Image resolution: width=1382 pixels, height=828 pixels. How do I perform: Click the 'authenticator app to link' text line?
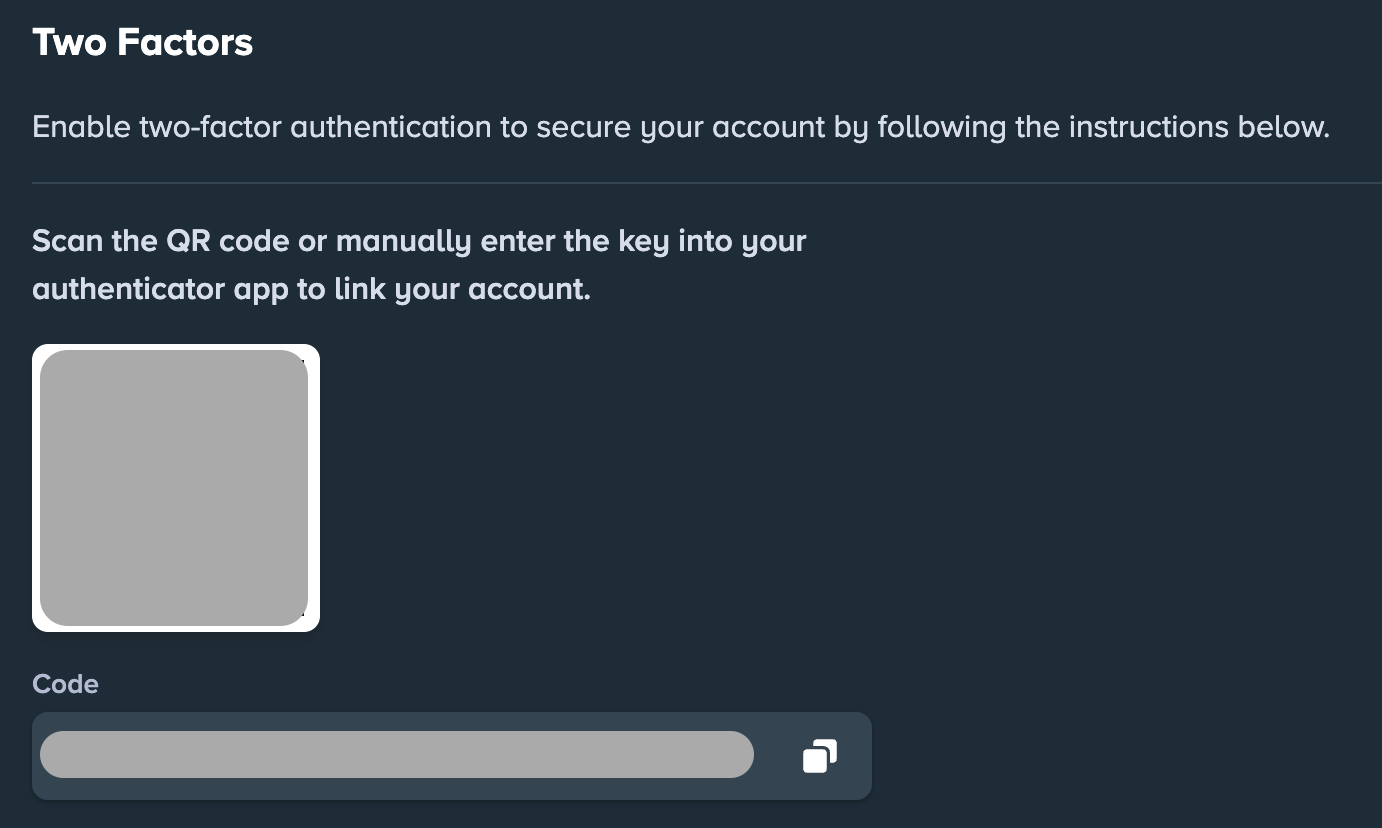[x=311, y=289]
